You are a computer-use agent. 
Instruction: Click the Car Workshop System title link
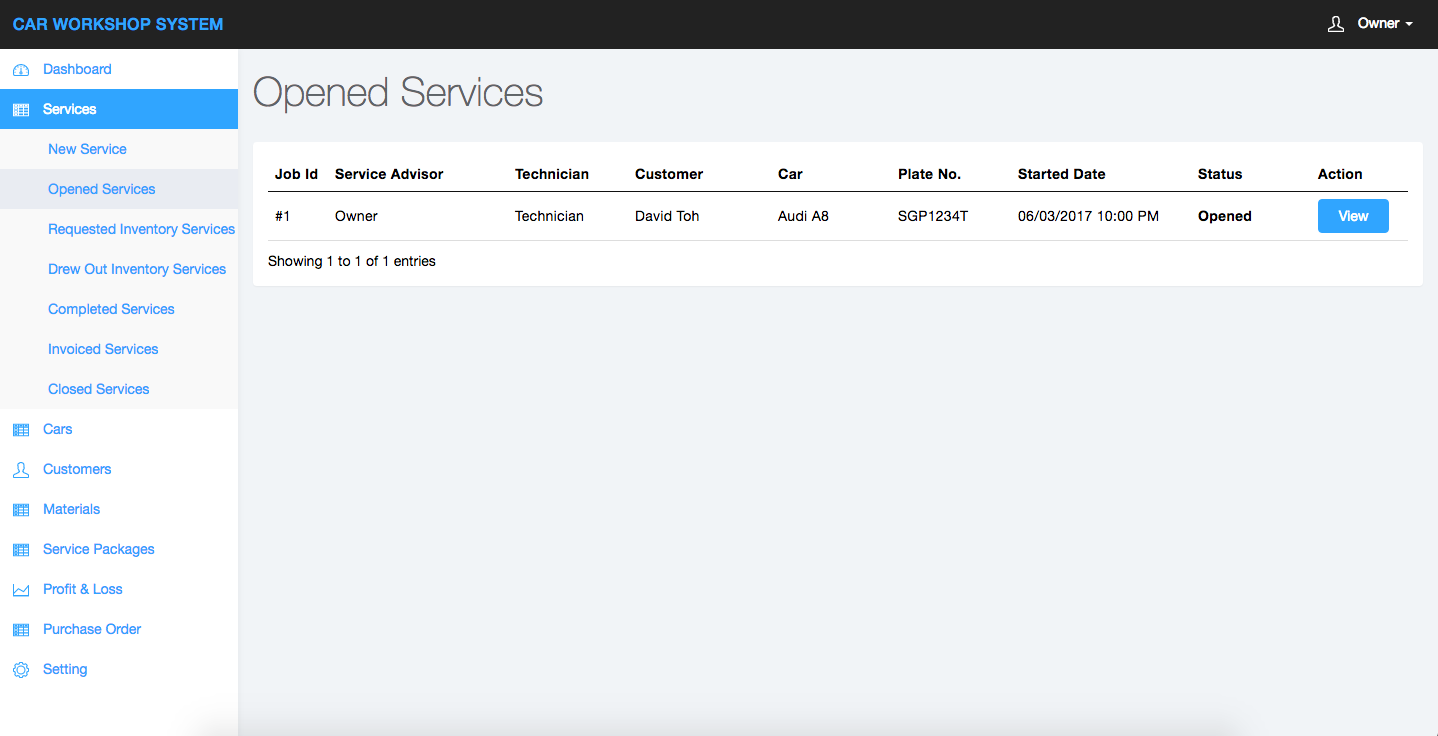[x=118, y=24]
